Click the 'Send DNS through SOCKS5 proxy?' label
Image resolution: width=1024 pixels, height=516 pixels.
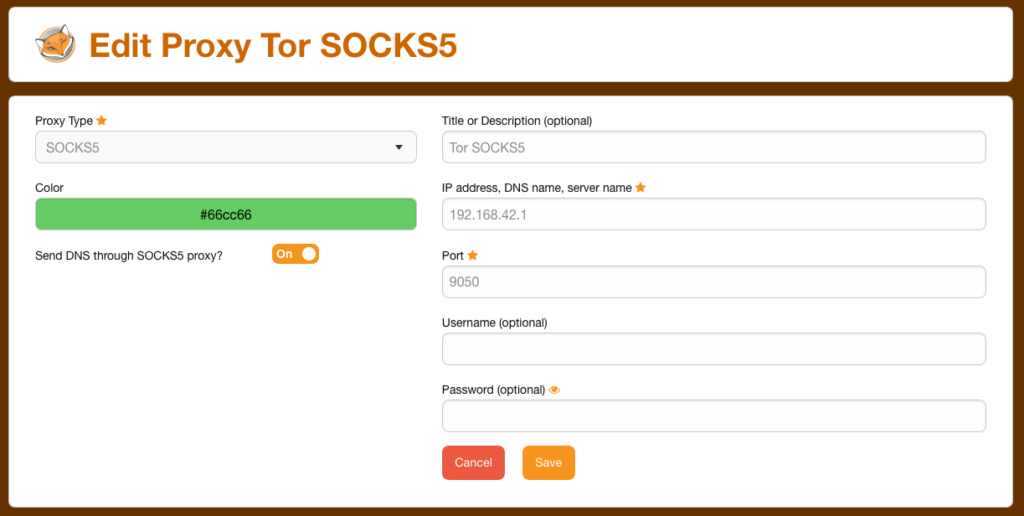[x=129, y=256]
